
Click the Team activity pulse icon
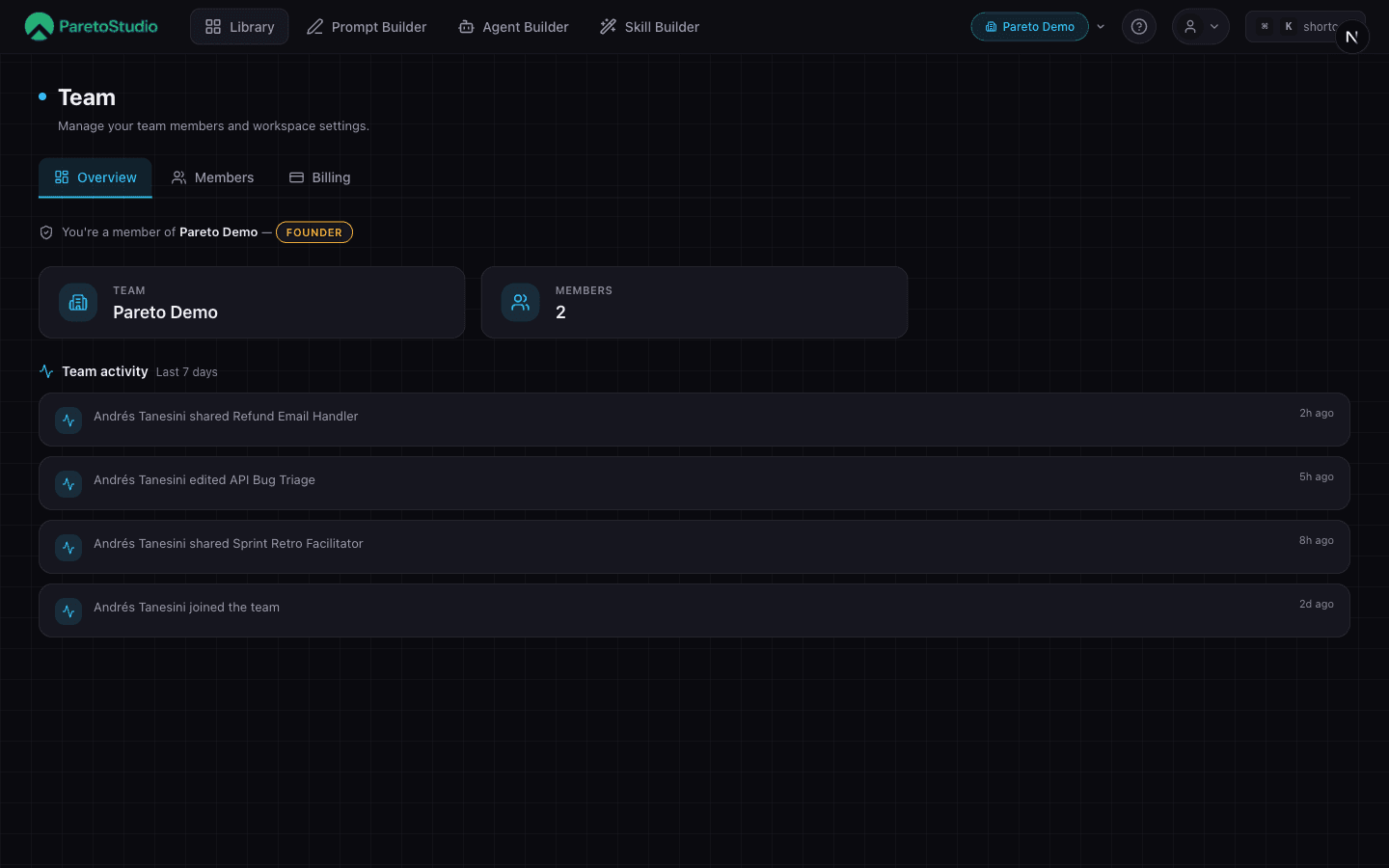46,371
